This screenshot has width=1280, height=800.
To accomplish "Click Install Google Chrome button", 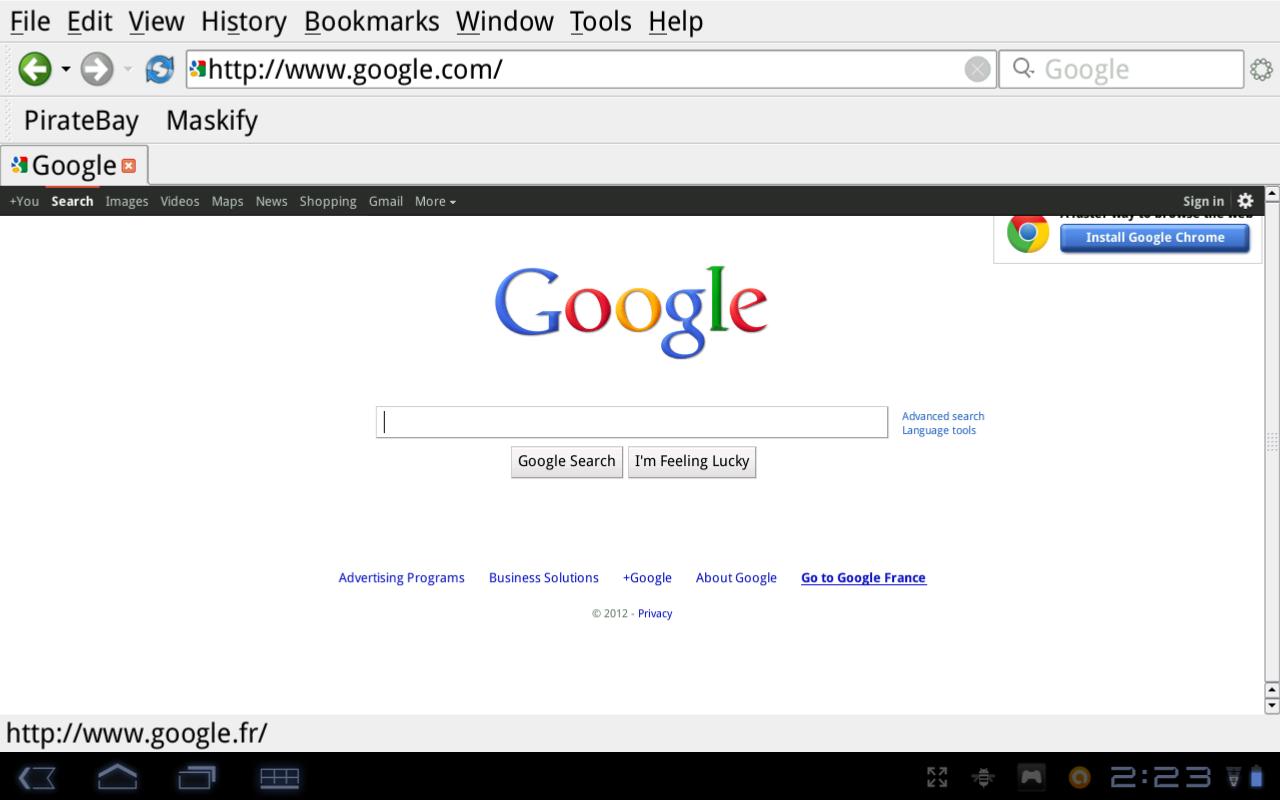I will pyautogui.click(x=1155, y=237).
